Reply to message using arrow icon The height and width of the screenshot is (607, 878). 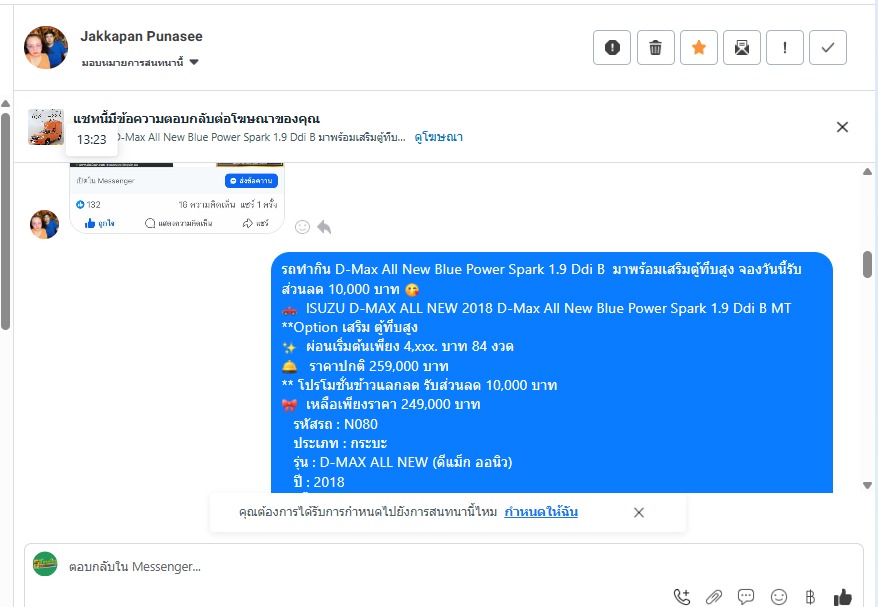[x=324, y=227]
